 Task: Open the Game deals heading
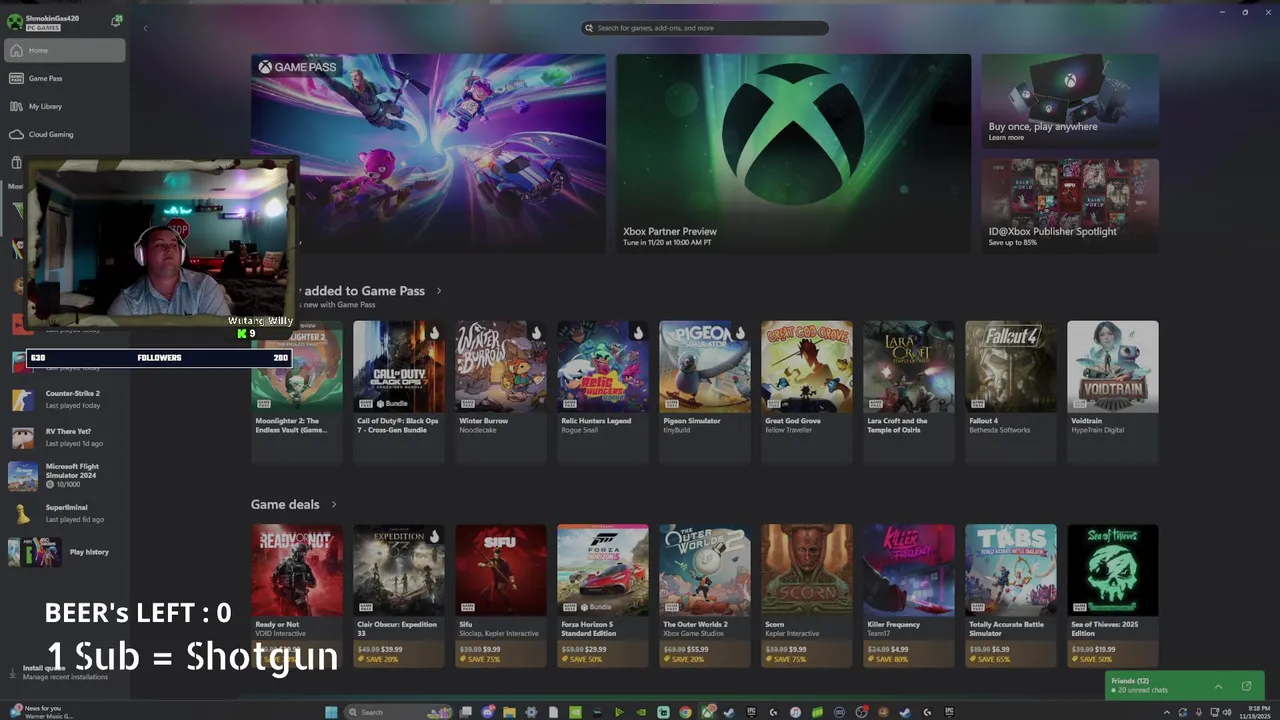tap(285, 504)
